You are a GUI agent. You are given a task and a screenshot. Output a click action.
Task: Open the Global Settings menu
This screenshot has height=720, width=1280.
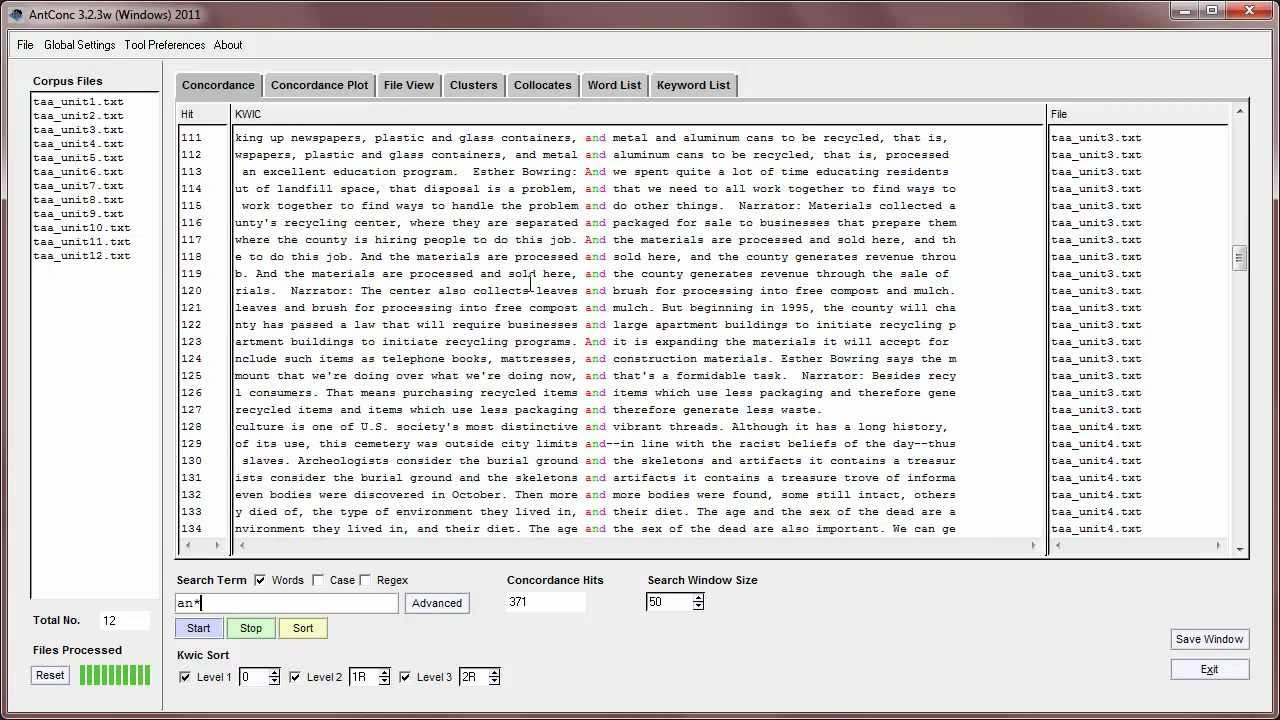(79, 45)
